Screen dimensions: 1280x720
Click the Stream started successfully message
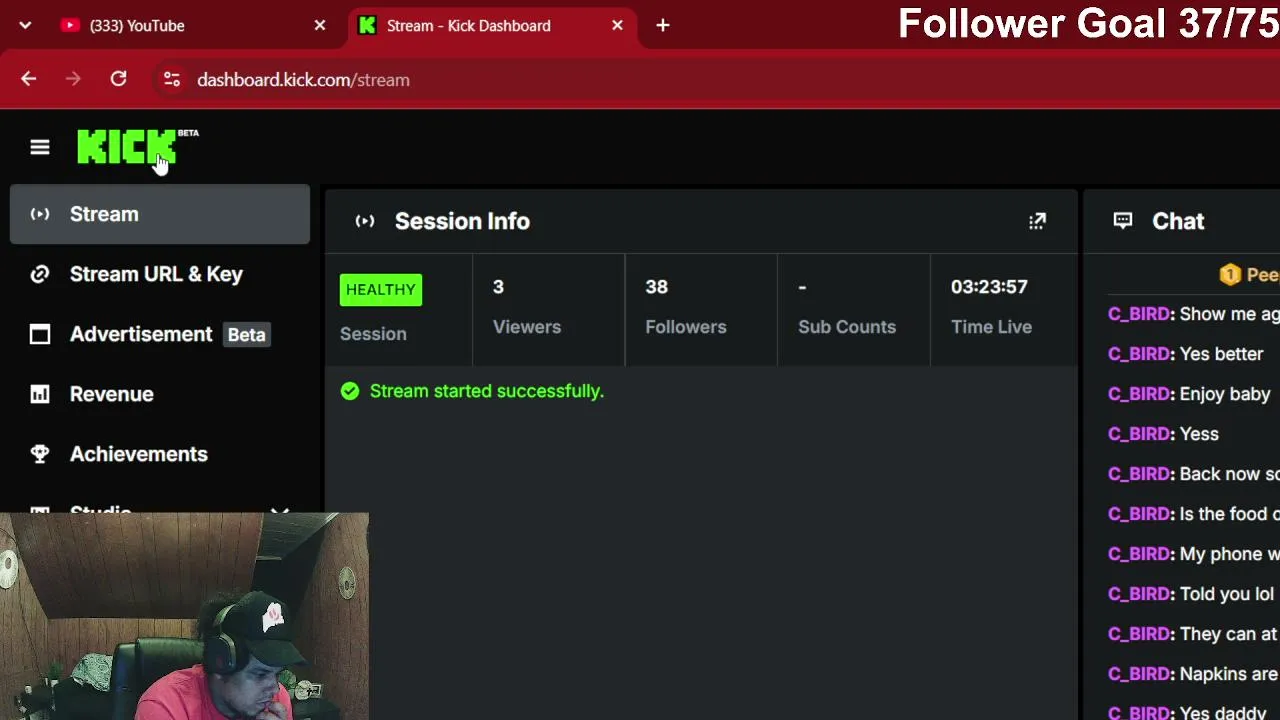tap(487, 391)
